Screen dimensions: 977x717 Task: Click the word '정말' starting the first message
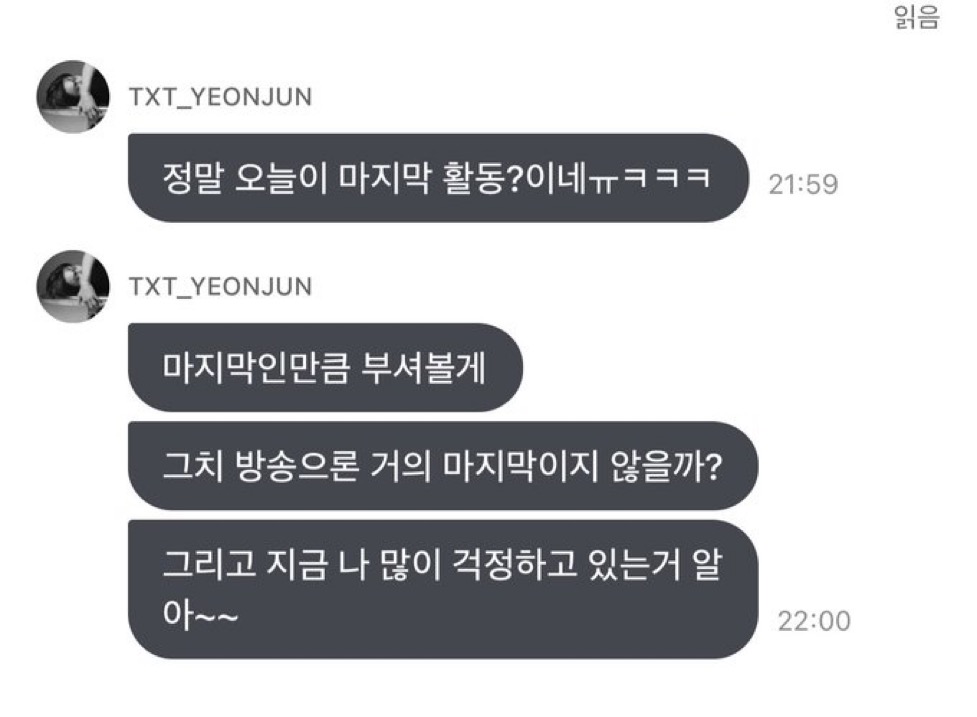(x=192, y=179)
